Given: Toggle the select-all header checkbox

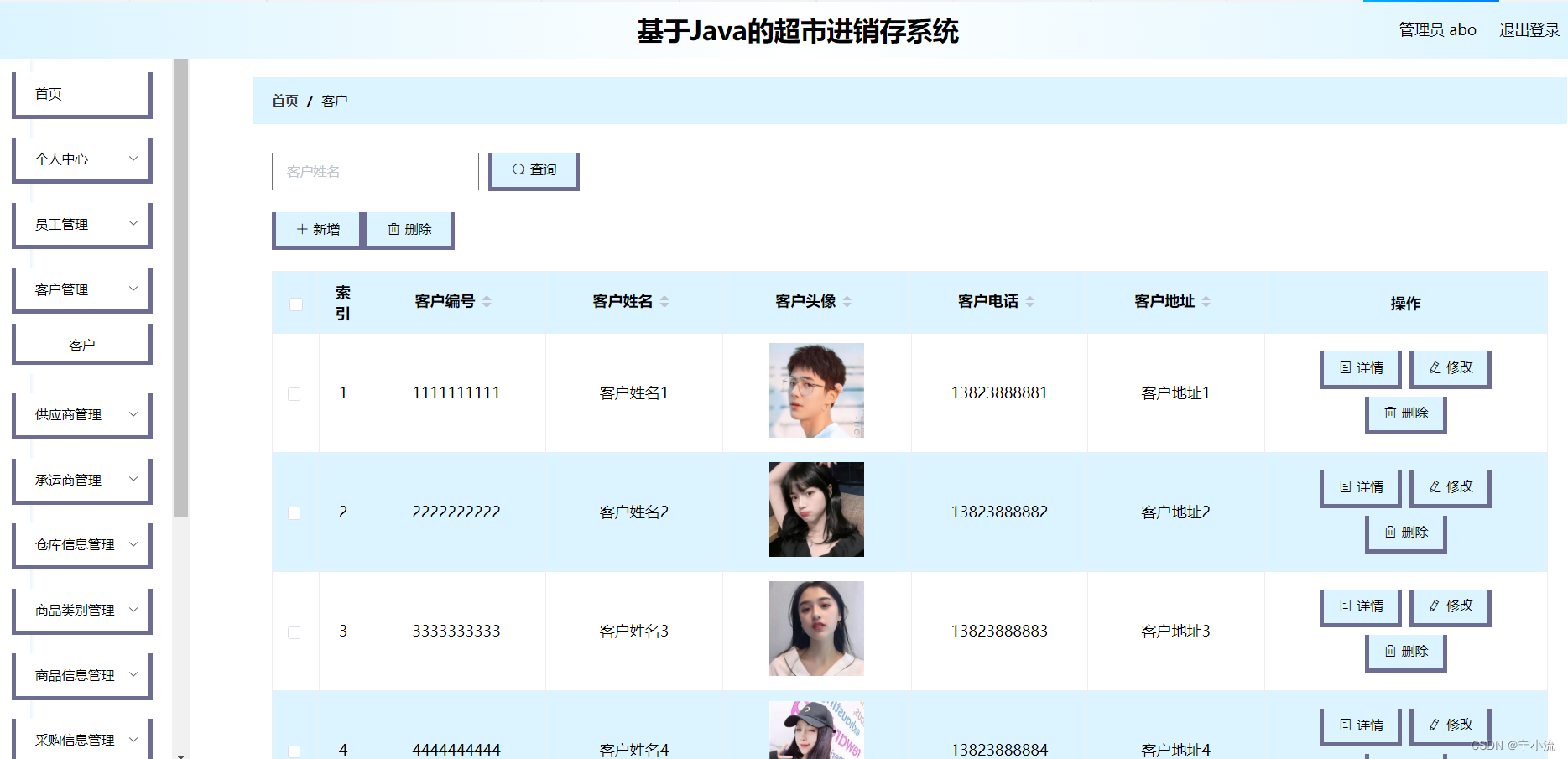Looking at the screenshot, I should pos(296,304).
